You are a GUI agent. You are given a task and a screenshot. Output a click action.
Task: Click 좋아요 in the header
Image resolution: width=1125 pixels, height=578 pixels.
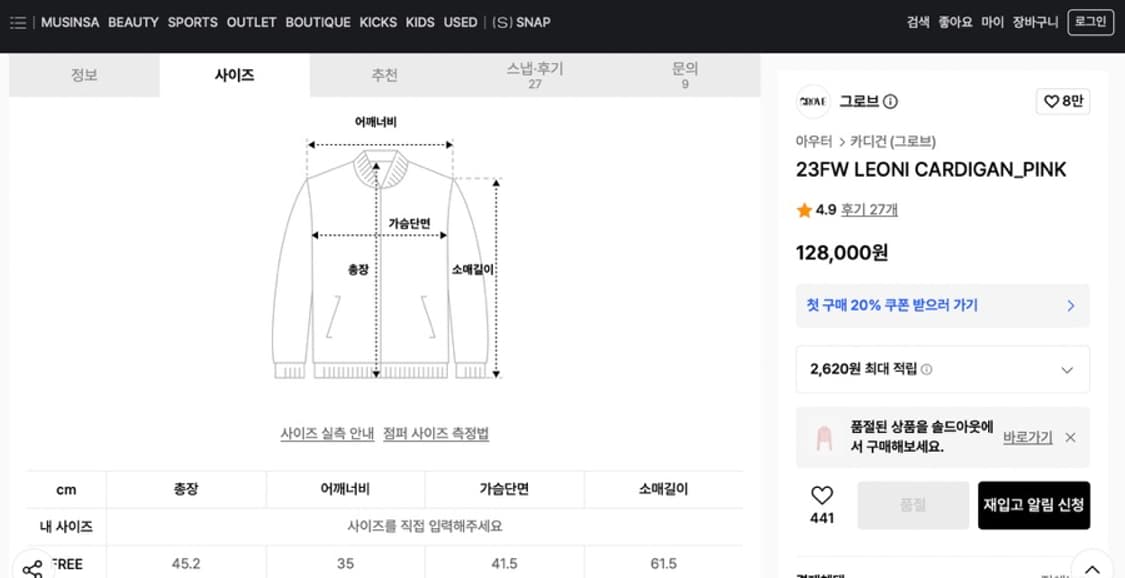pyautogui.click(x=956, y=22)
